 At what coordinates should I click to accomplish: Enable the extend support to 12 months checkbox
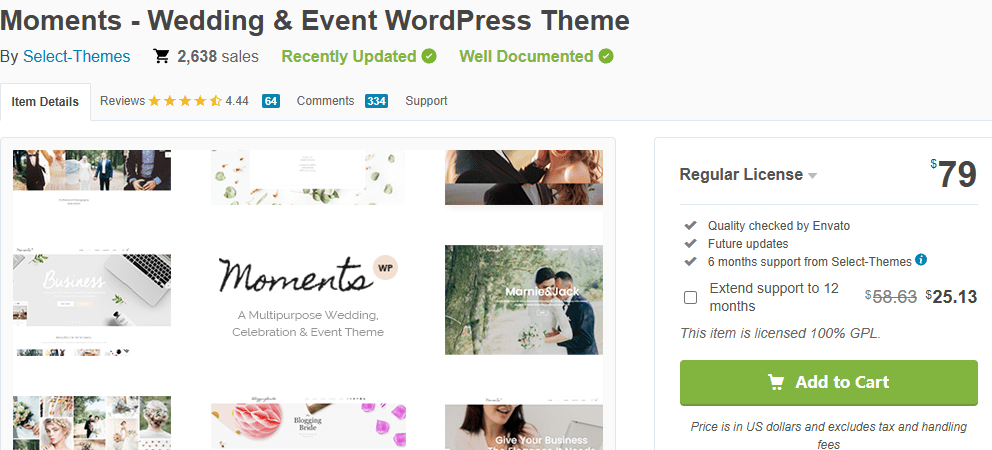point(690,297)
